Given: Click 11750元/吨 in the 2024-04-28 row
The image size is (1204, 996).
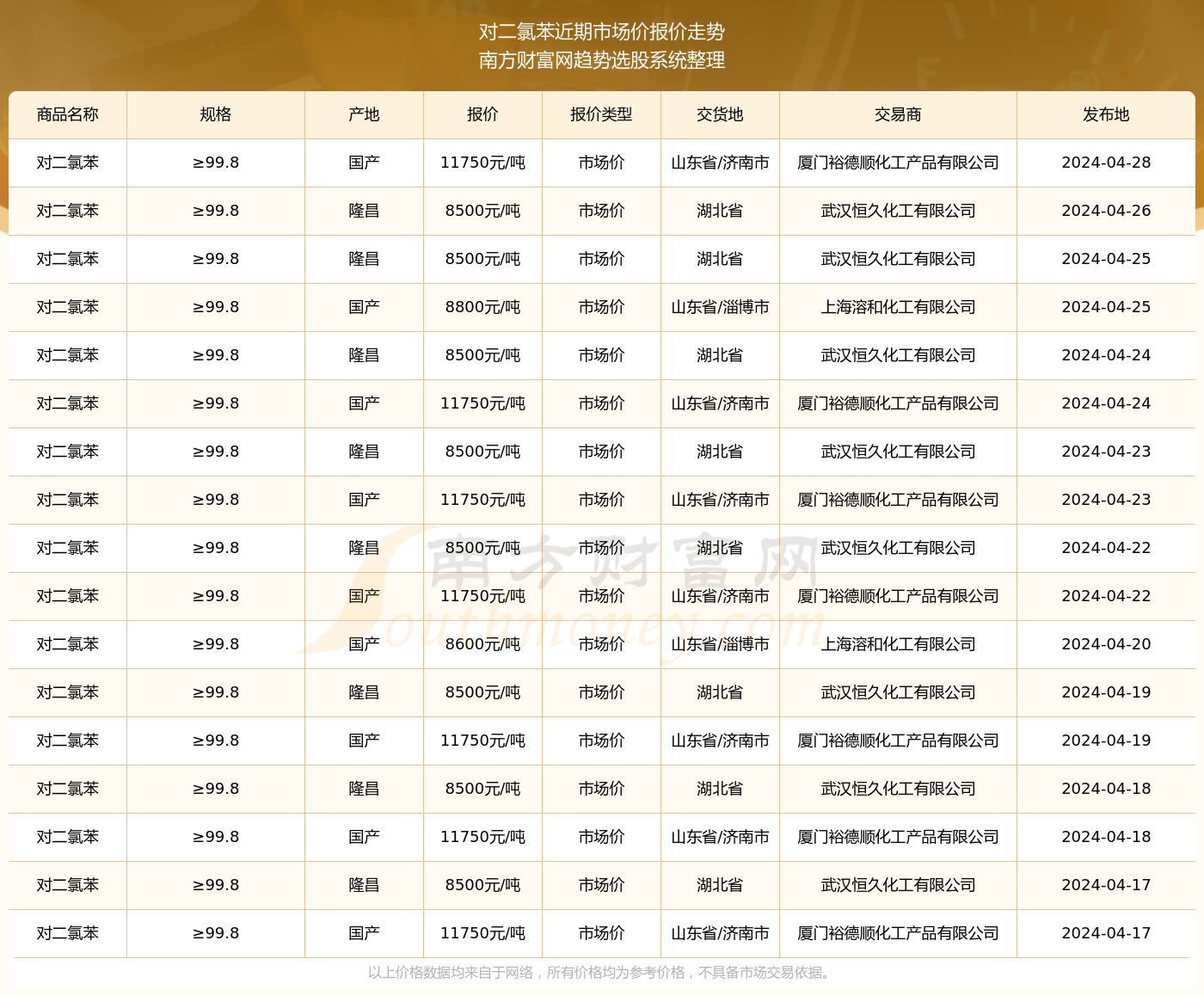Looking at the screenshot, I should point(482,163).
